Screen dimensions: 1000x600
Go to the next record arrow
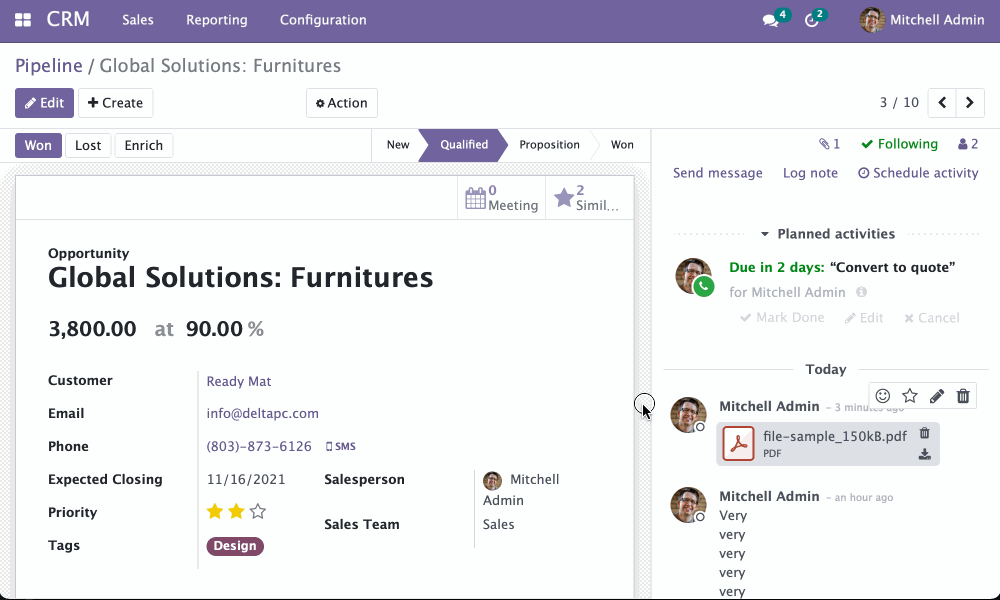969,102
